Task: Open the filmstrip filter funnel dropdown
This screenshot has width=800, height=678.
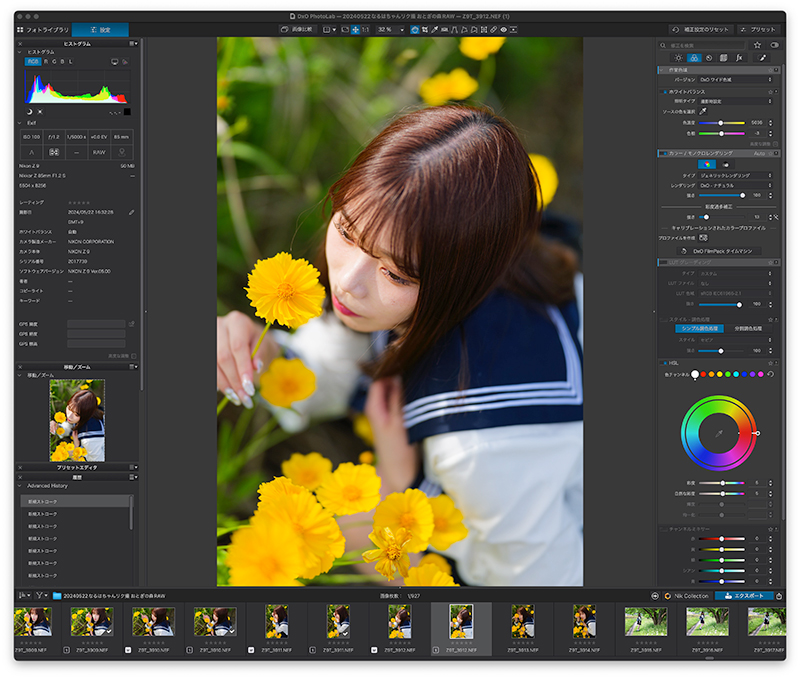Action: (41, 595)
